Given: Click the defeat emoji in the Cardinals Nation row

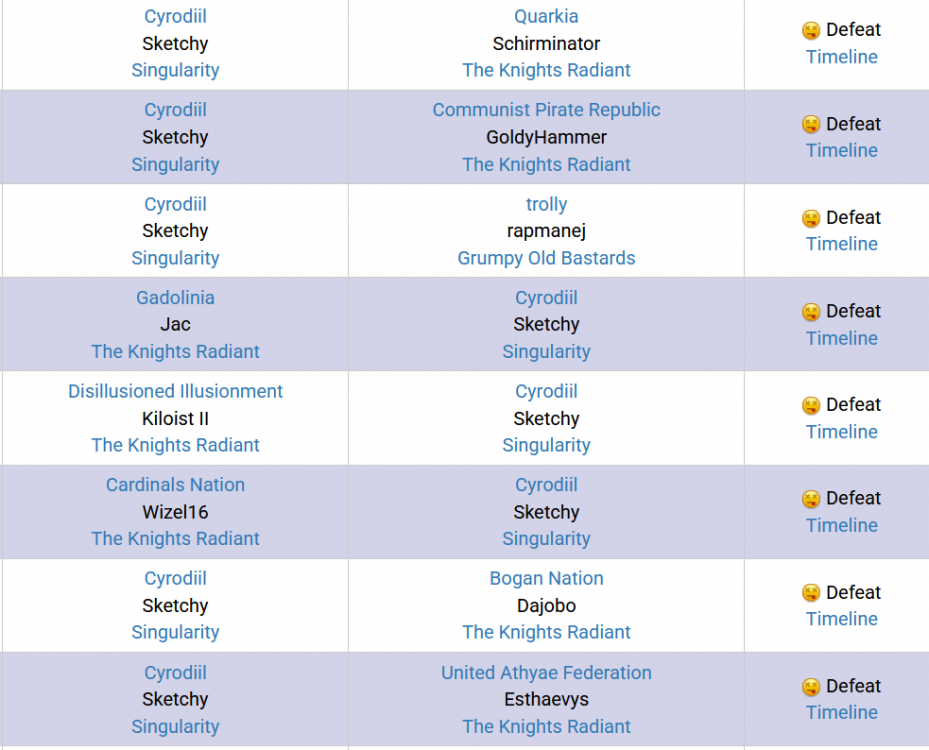Looking at the screenshot, I should [811, 499].
